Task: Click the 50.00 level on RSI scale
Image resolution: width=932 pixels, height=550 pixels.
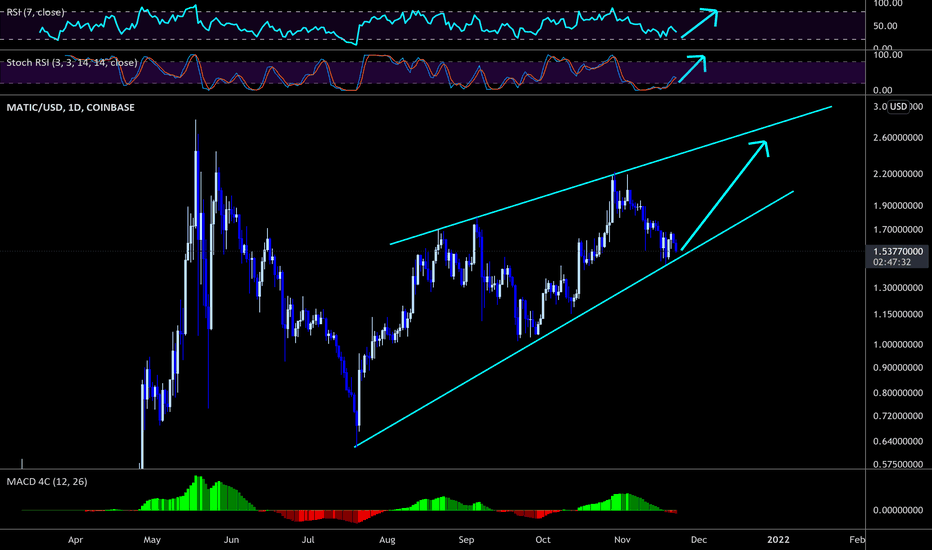Action: [x=886, y=26]
